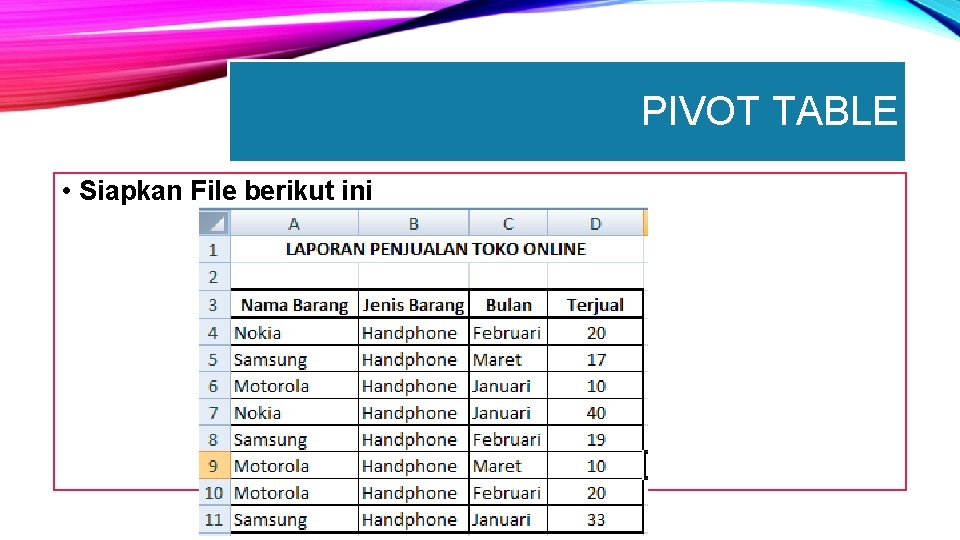Select row 3 header
Screen dimensions: 960x540
click(x=214, y=304)
